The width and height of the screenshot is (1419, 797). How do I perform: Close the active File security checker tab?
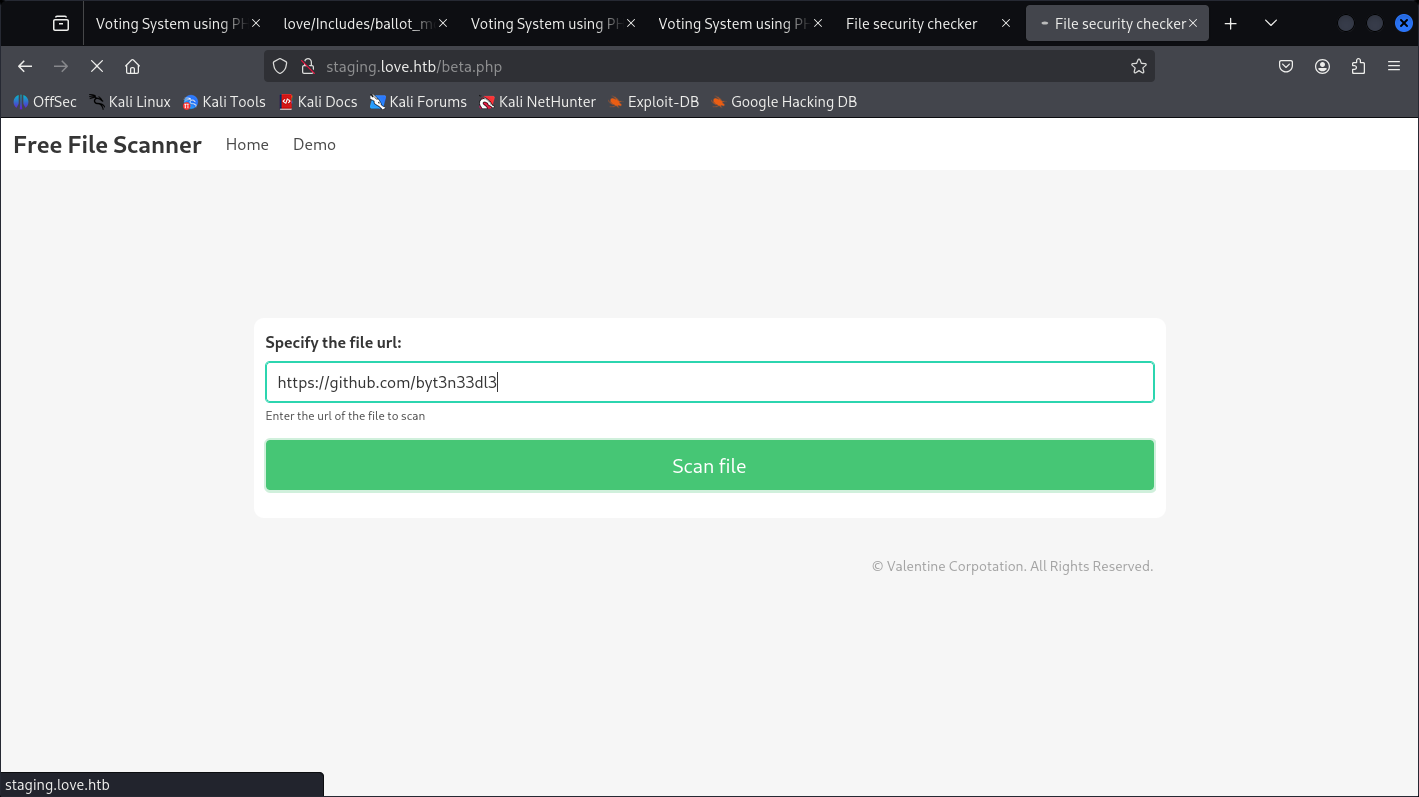(x=1192, y=23)
